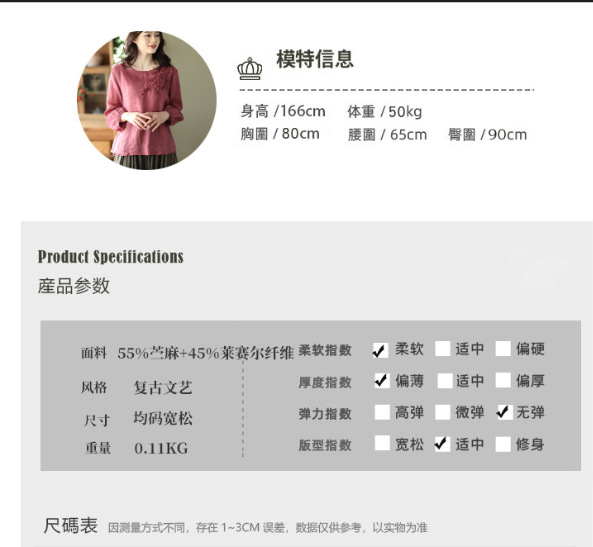This screenshot has height=547, width=593.
Task: Tick the 适中 checkbox in 柔软指数 row
Action: (x=442, y=349)
